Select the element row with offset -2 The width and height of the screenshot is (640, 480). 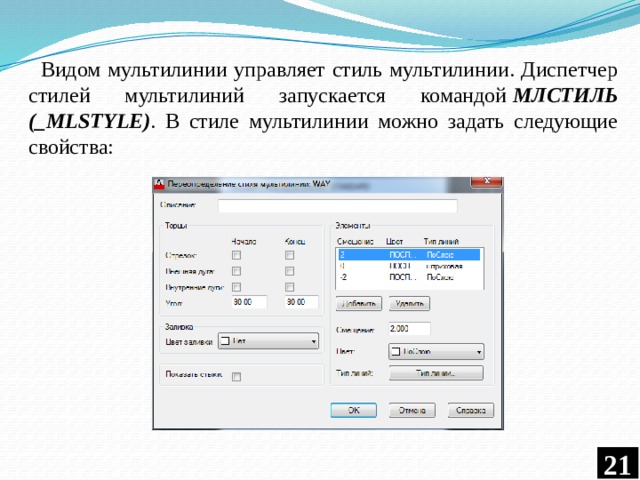(409, 277)
